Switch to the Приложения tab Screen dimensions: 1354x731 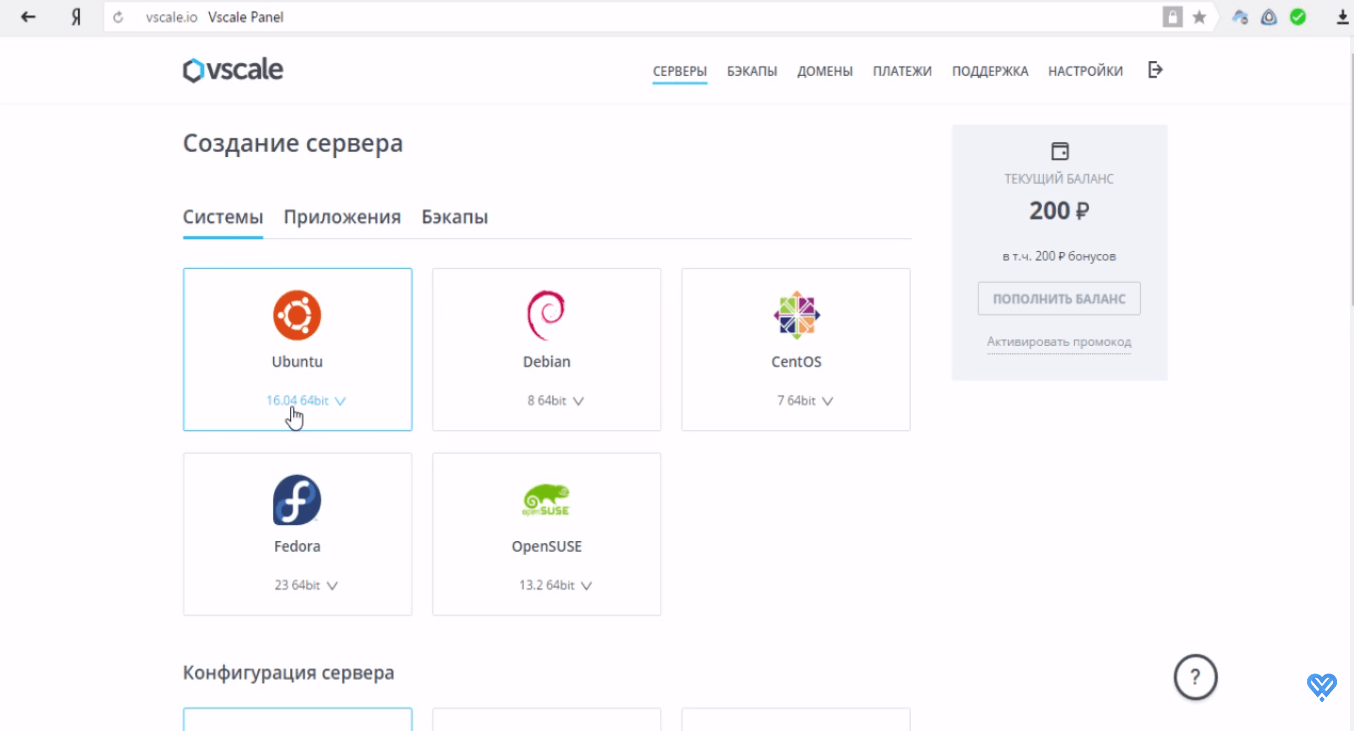coord(342,217)
